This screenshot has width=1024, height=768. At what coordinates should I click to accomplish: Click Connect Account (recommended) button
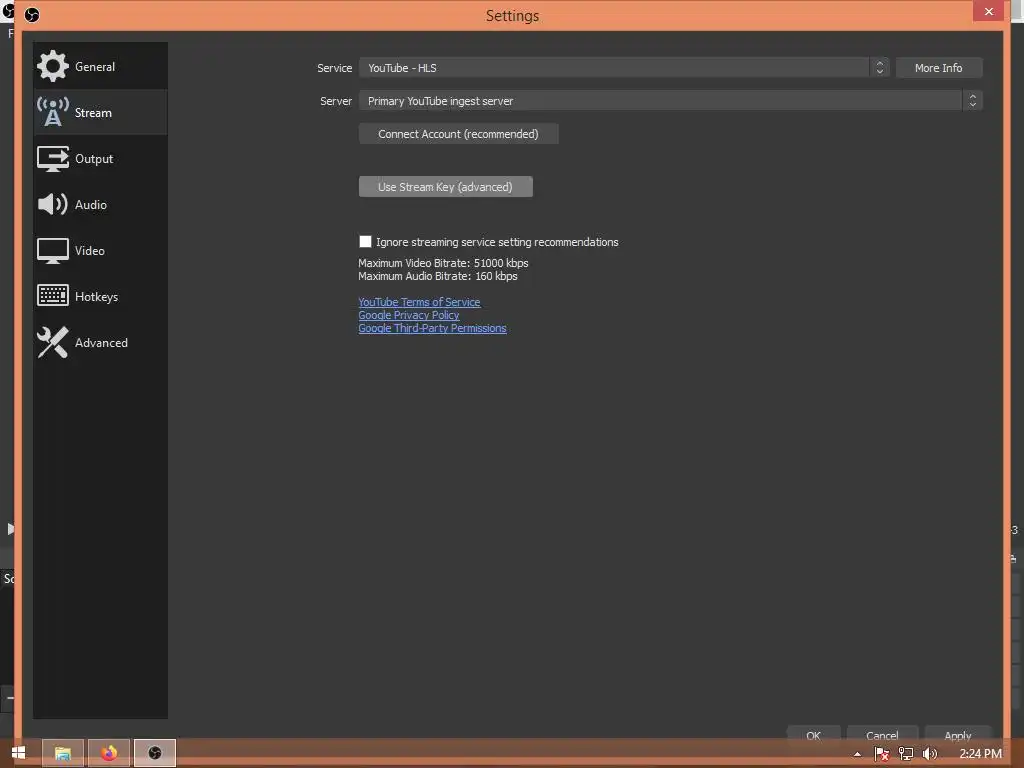coord(458,134)
